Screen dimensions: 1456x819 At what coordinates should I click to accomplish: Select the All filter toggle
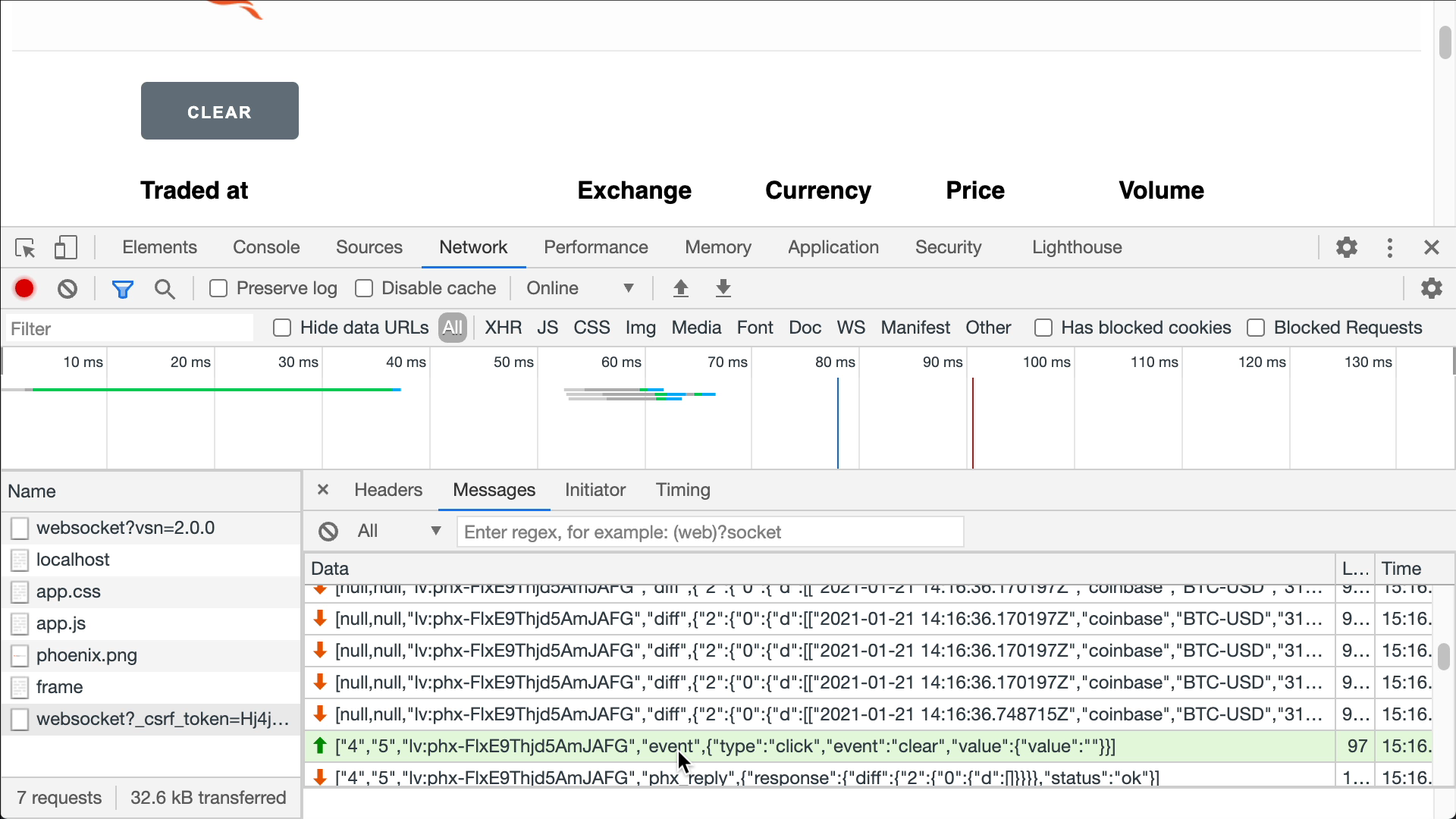[453, 328]
